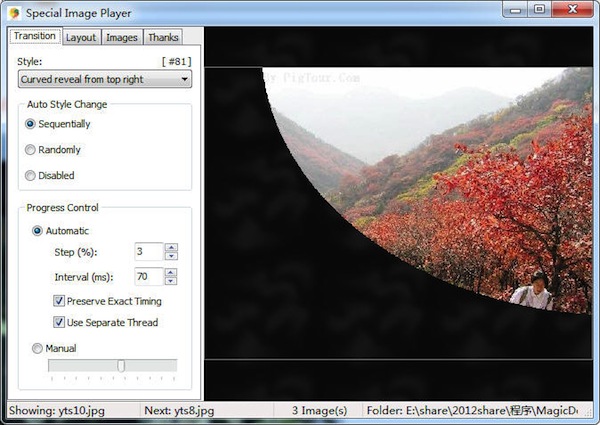Select Disabled auto style change option

point(31,175)
